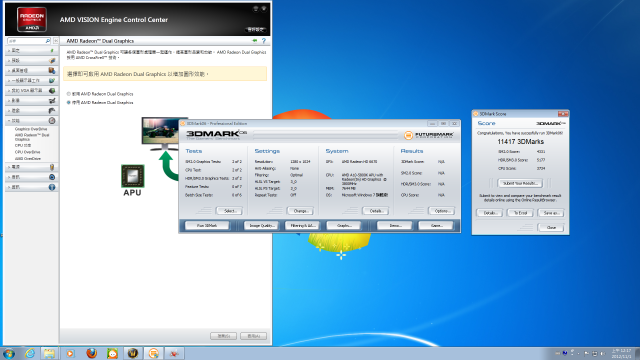Click the Demo... button in 3DMark06
640x360 pixels.
click(x=395, y=225)
